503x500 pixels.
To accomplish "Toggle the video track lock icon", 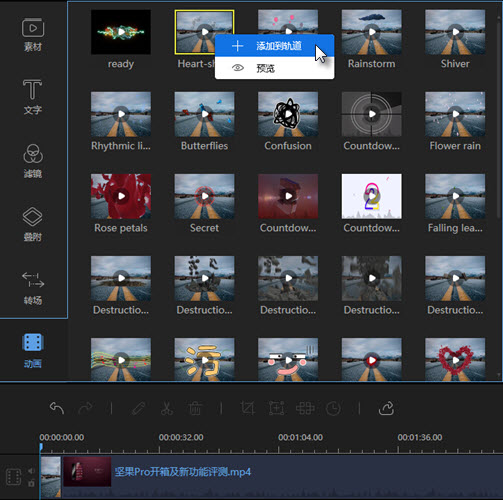I will (x=31, y=483).
